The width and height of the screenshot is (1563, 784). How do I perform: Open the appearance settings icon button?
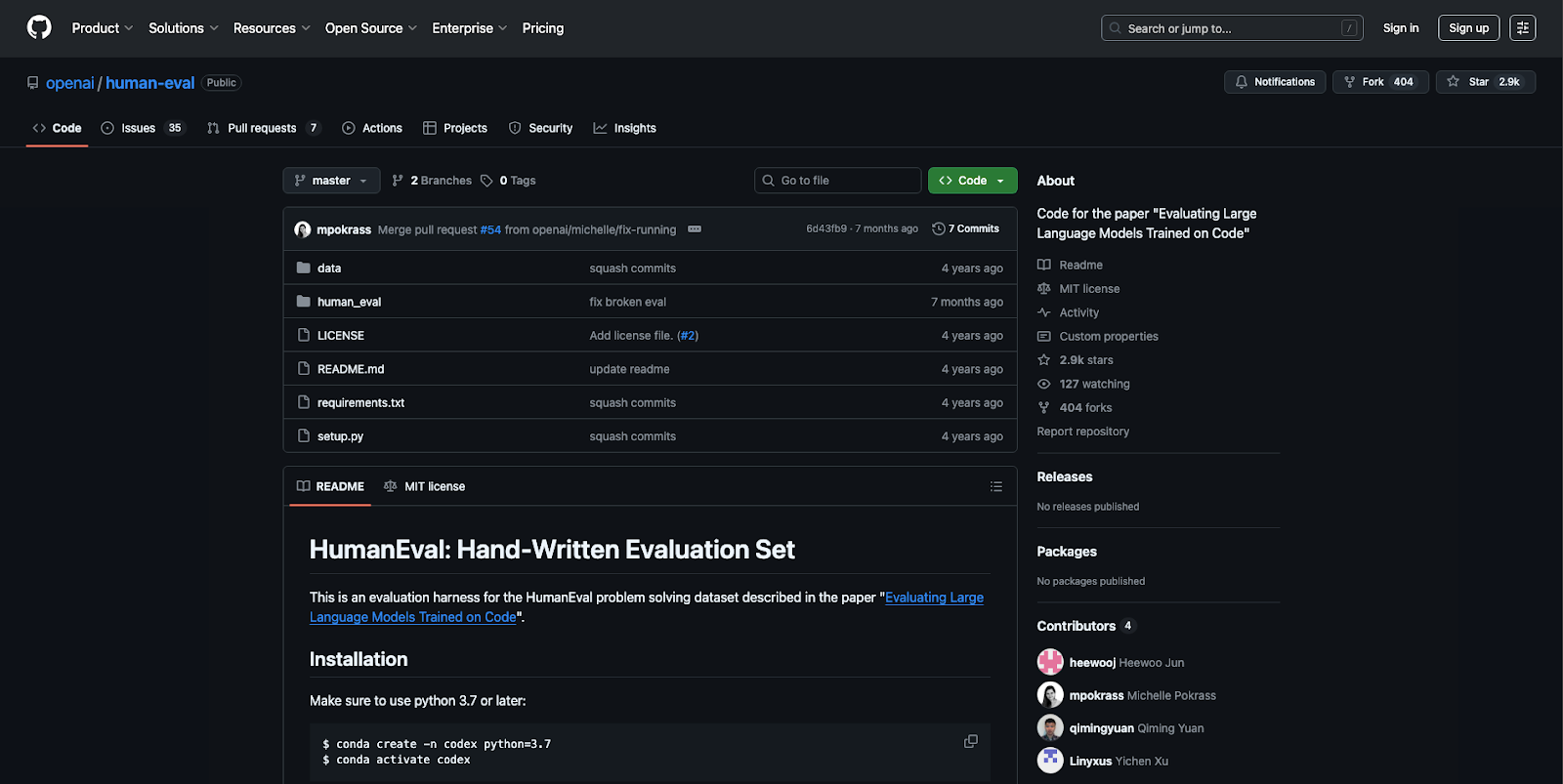pyautogui.click(x=1523, y=28)
